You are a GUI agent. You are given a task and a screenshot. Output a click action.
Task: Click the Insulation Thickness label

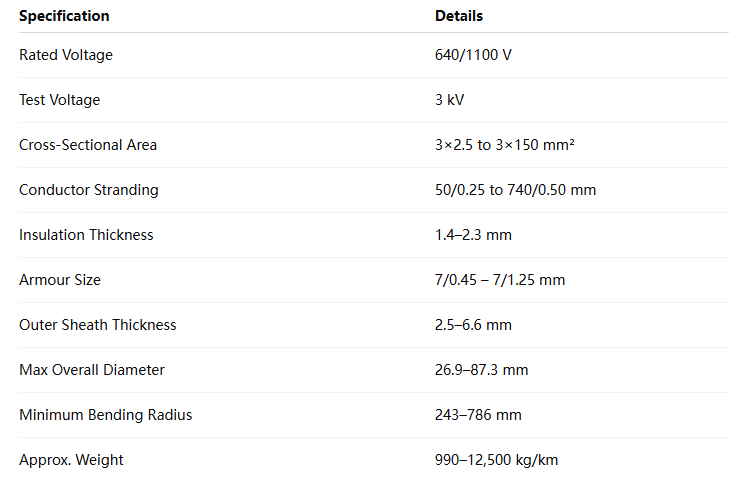(86, 235)
